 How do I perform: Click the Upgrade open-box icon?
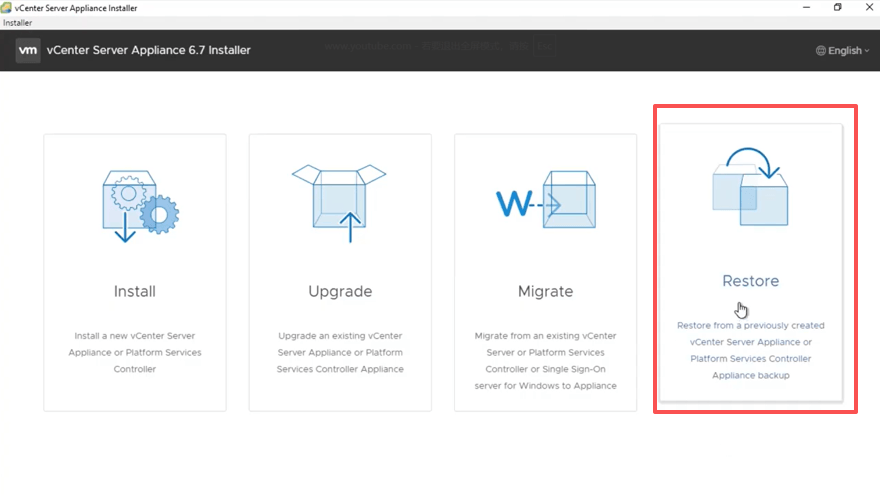[339, 203]
